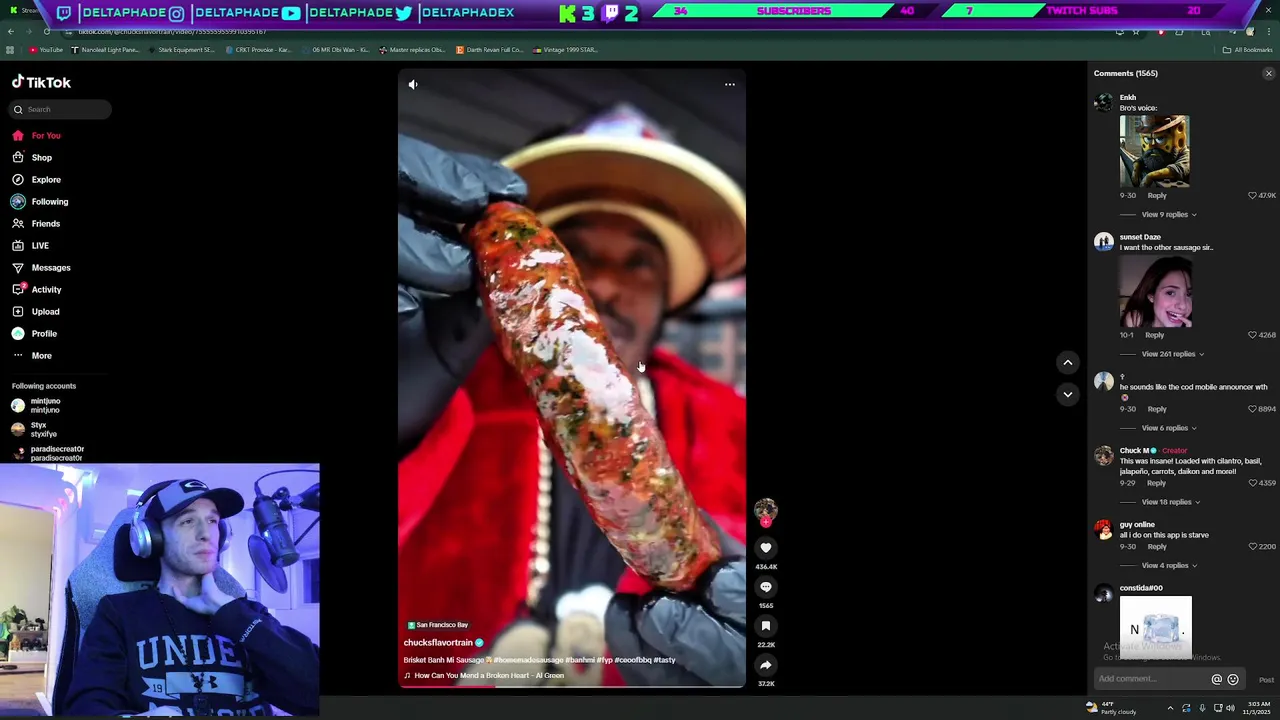Open the Enkh commenter profile name
Viewport: 1280px width, 720px height.
click(x=1128, y=98)
